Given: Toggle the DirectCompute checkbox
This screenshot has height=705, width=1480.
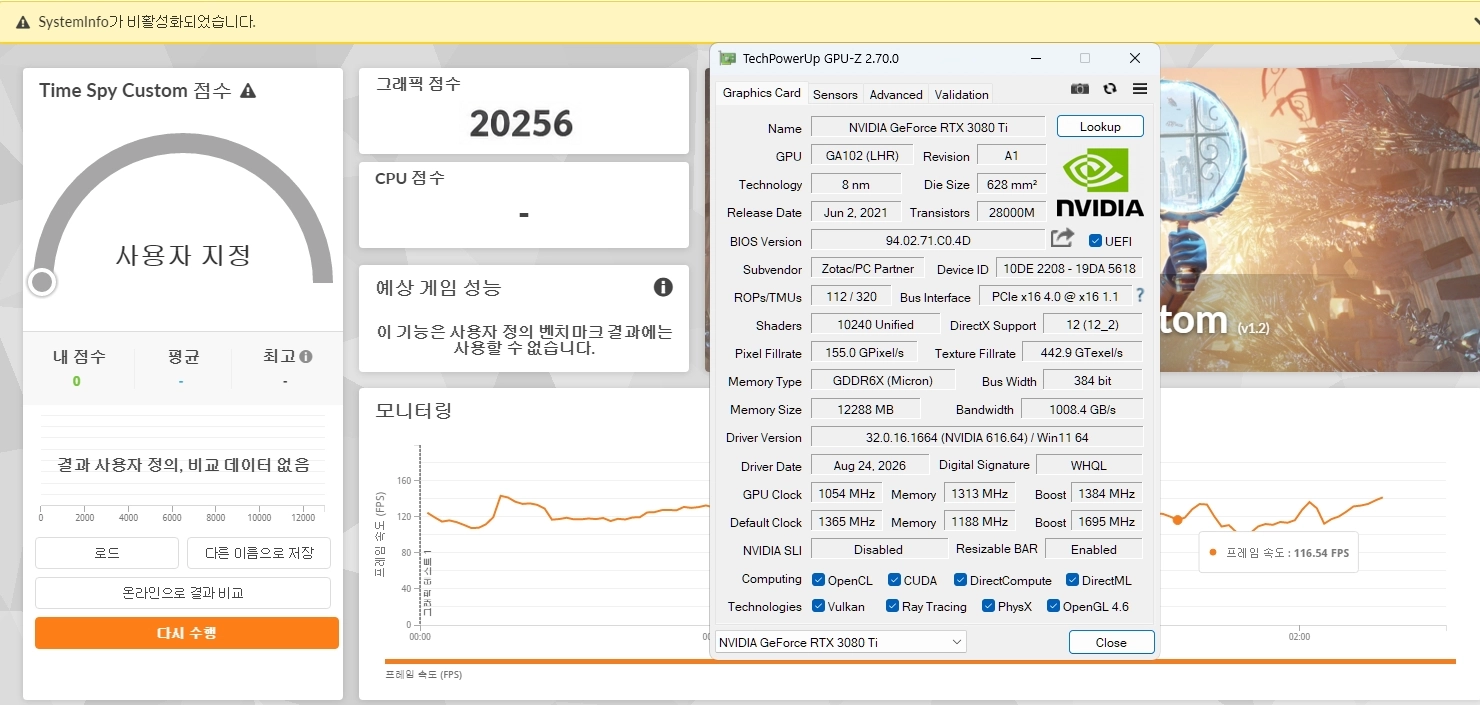Looking at the screenshot, I should [960, 580].
